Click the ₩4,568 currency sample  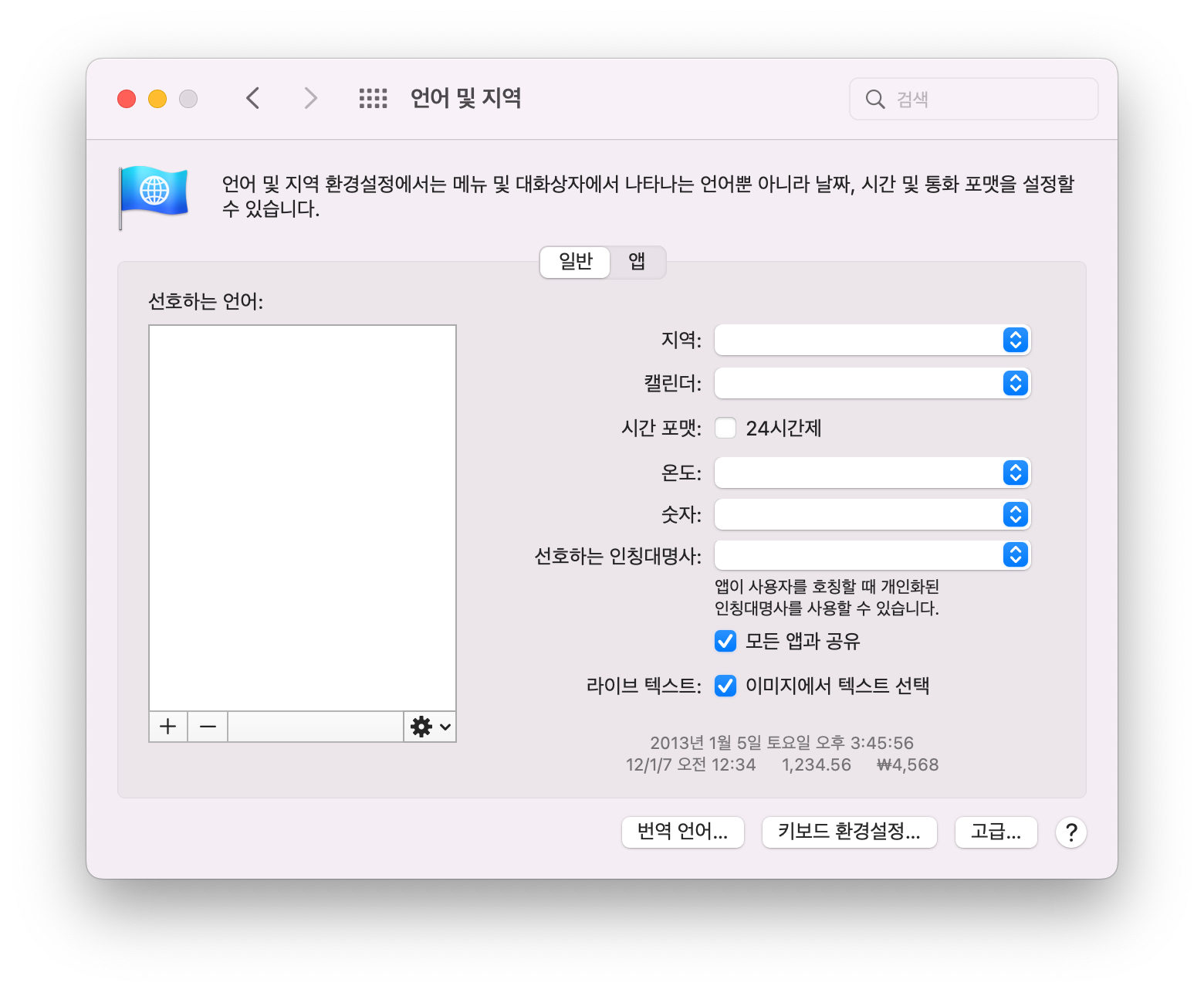[908, 765]
